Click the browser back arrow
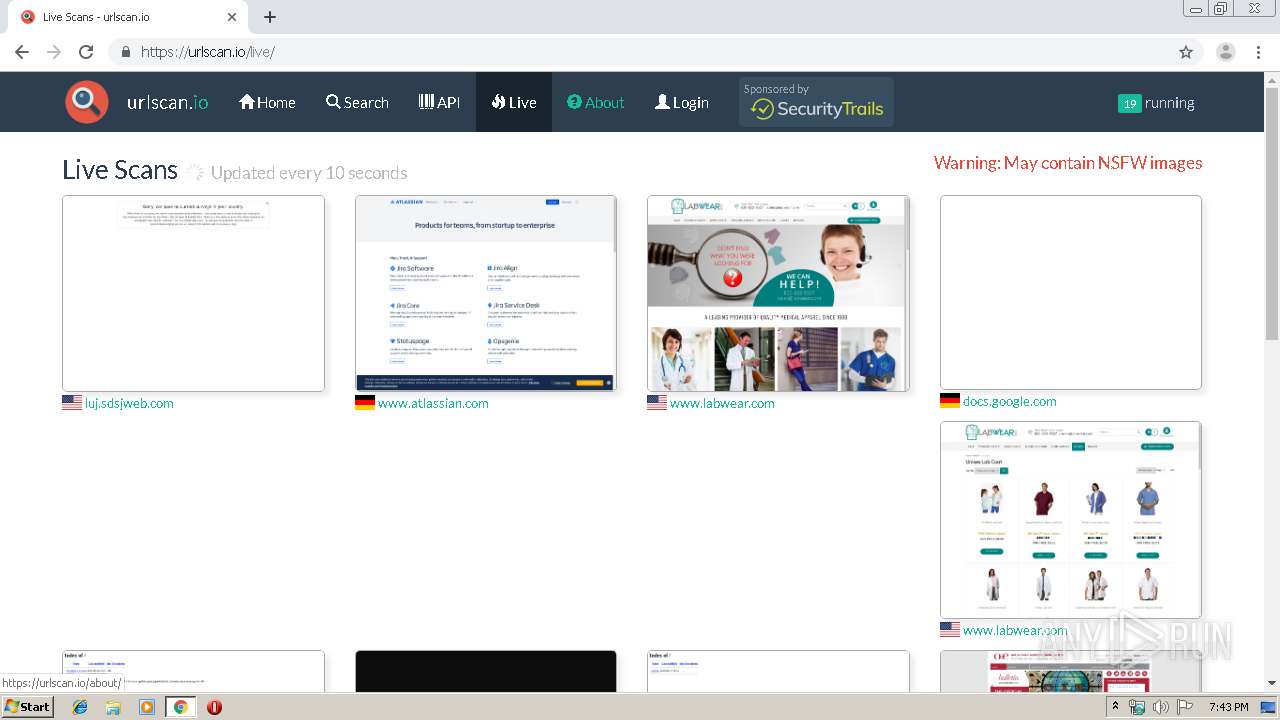Screen dimensions: 1280x720 tap(22, 52)
